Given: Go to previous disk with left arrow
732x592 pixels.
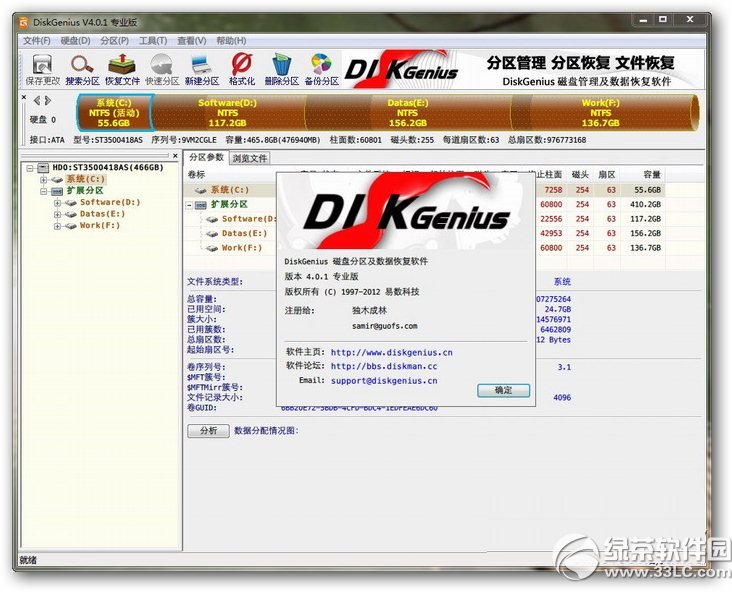Looking at the screenshot, I should (x=37, y=100).
